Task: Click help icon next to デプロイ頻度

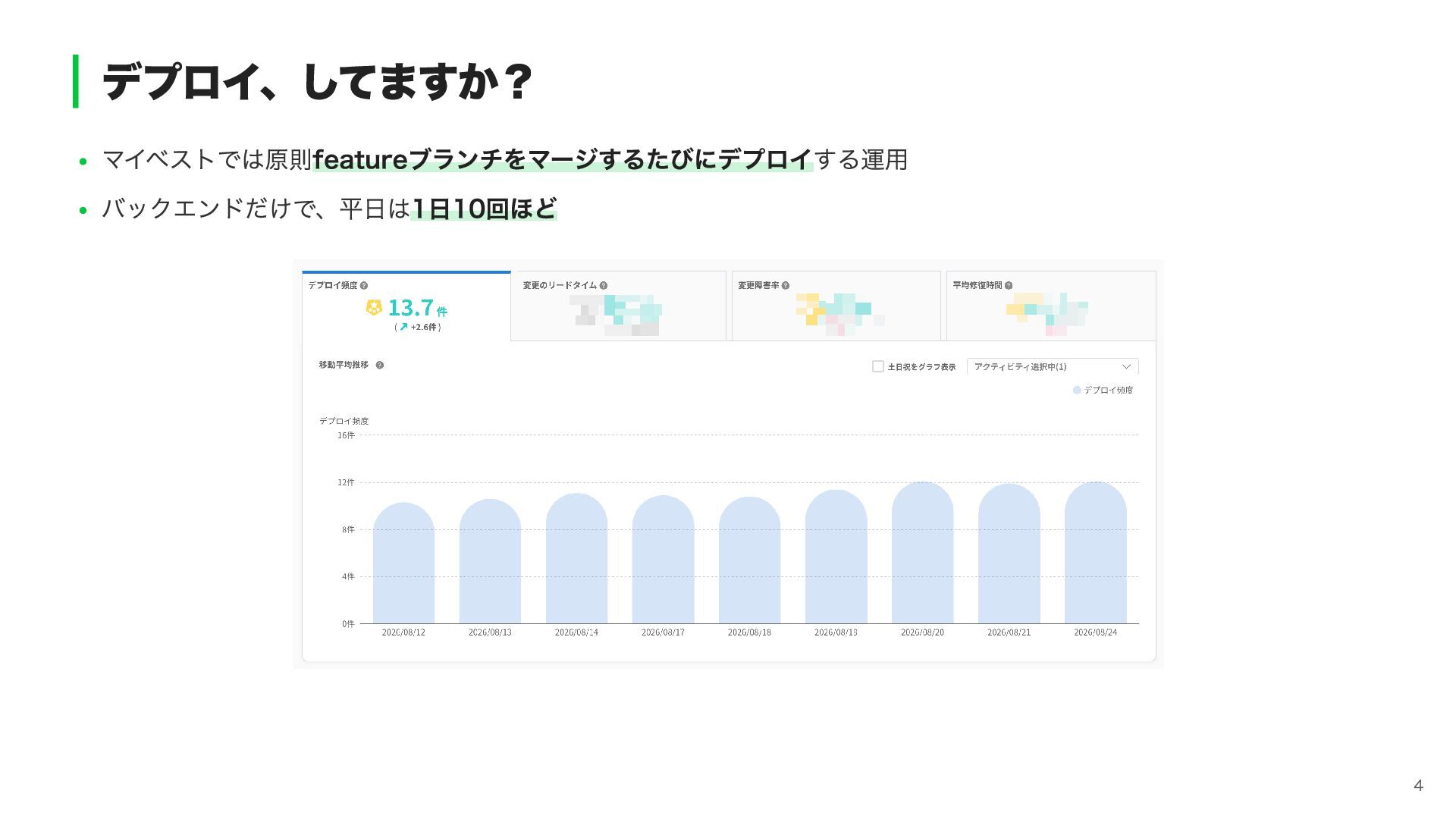Action: (364, 286)
